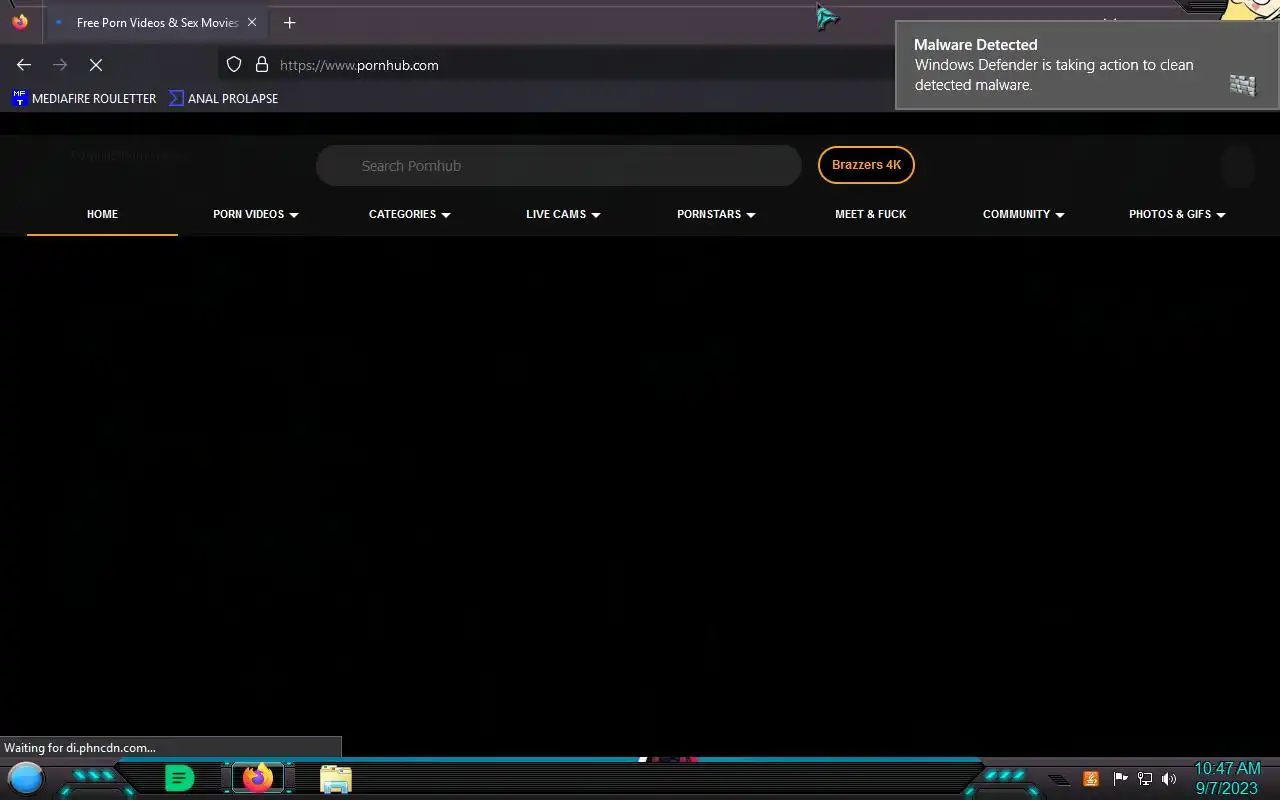This screenshot has width=1280, height=800.
Task: Open the Action Center flag icon
Action: pos(1120,778)
